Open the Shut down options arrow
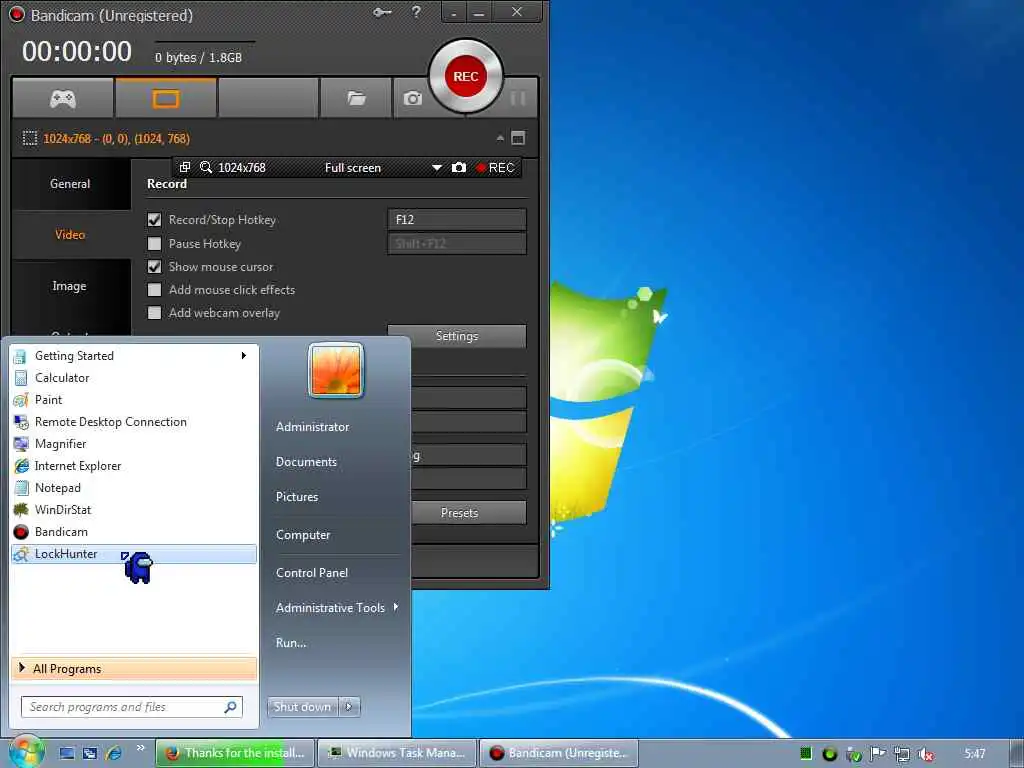Viewport: 1024px width, 768px height. (349, 707)
